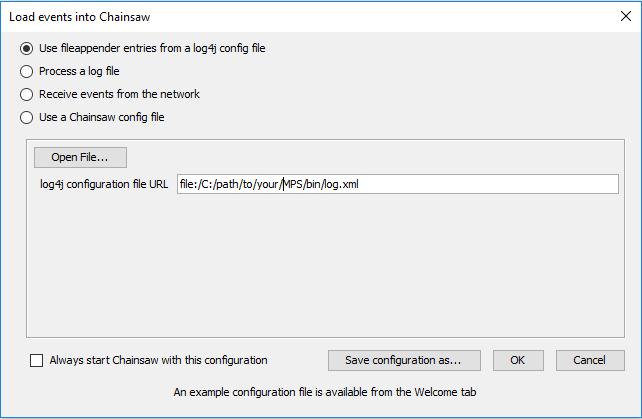
Task: Click the "Open File..." button
Action: pos(80,157)
